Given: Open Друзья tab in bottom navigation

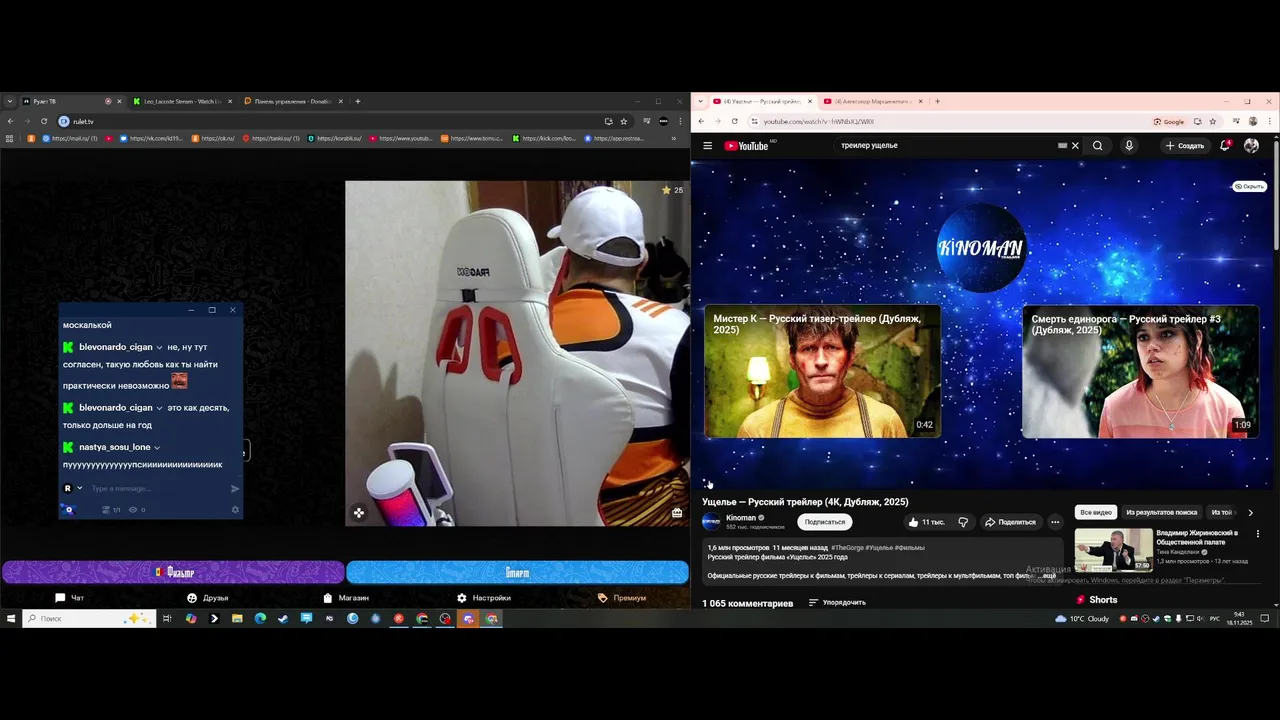Looking at the screenshot, I should pyautogui.click(x=208, y=598).
